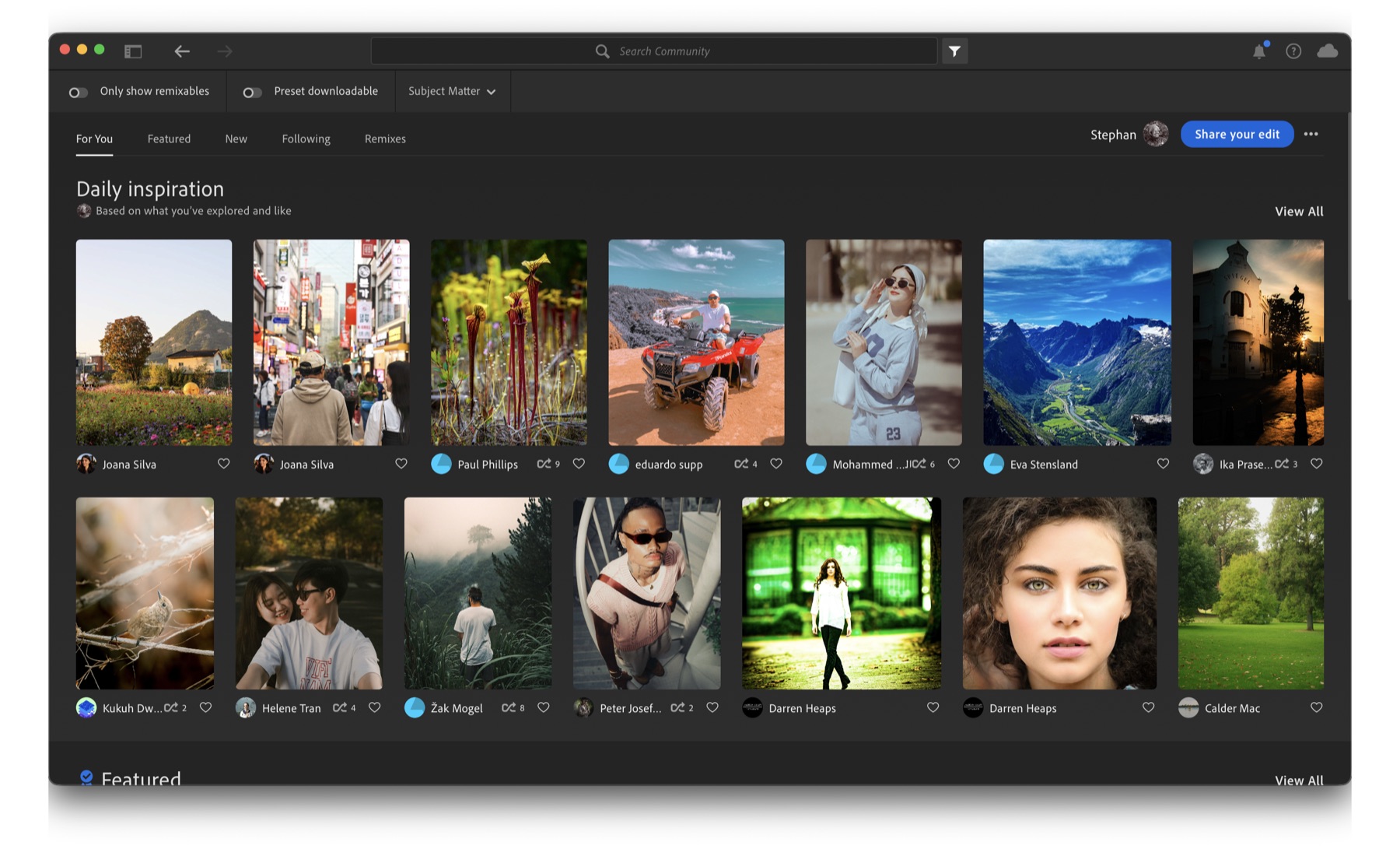Image resolution: width=1400 pixels, height=849 pixels.
Task: Open the pitcher plants thumbnail
Action: click(x=509, y=342)
